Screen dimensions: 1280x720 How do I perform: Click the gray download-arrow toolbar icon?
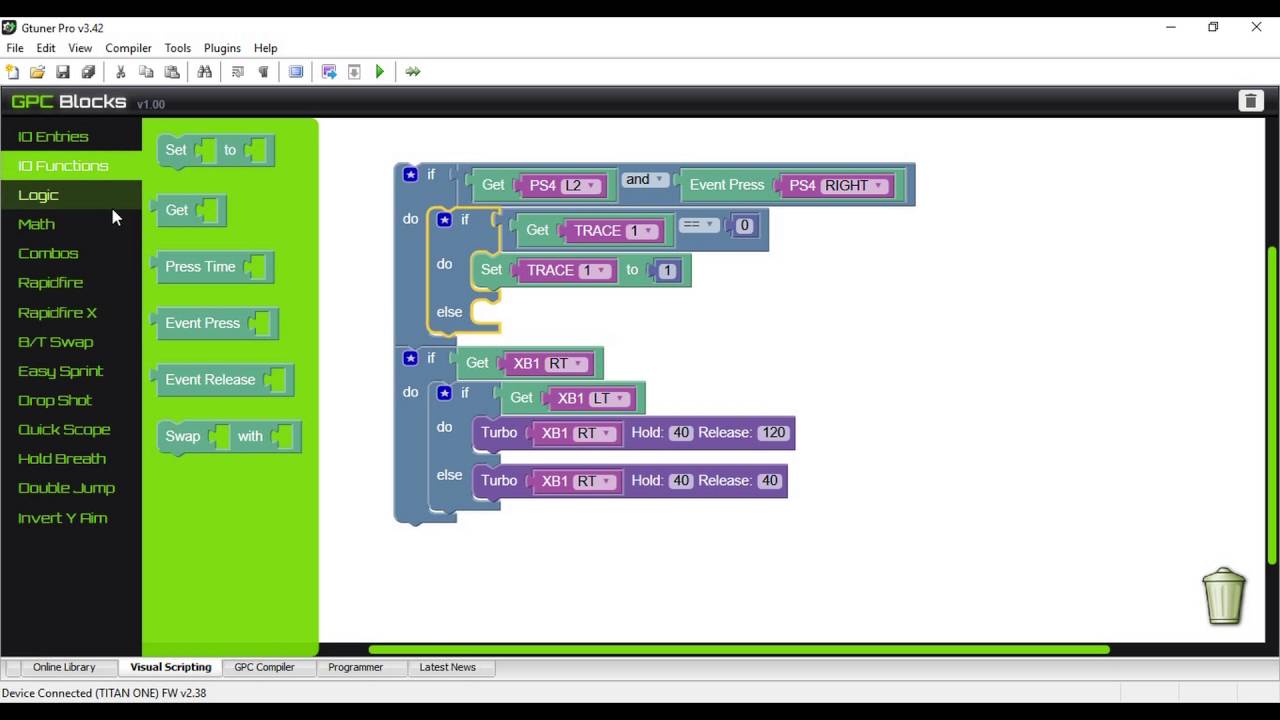click(x=354, y=72)
